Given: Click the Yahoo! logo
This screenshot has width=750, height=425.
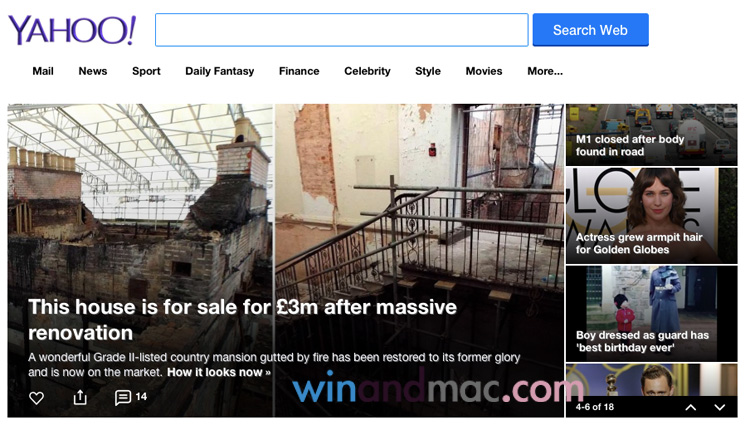Looking at the screenshot, I should point(72,30).
